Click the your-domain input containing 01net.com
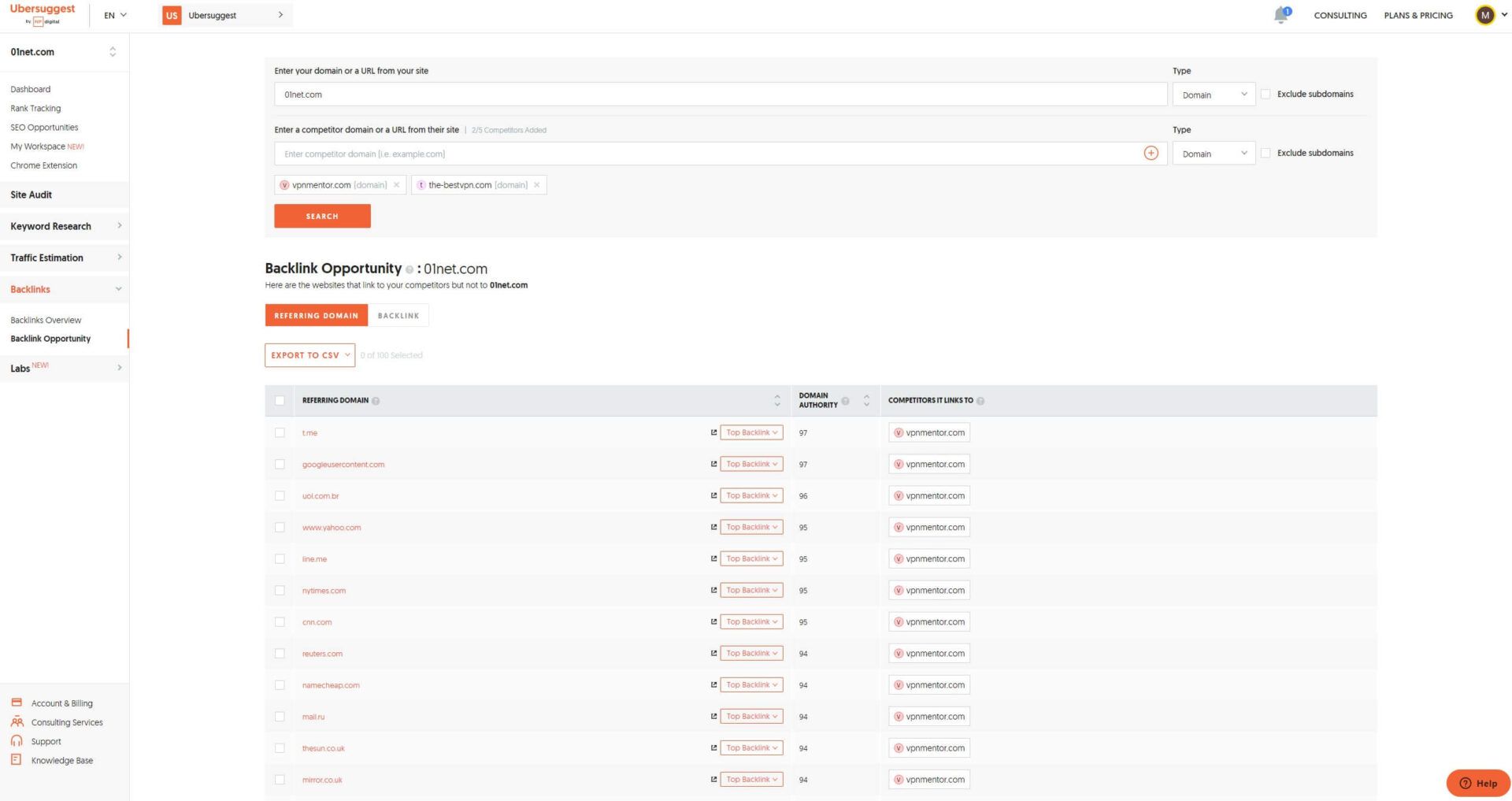 point(721,95)
